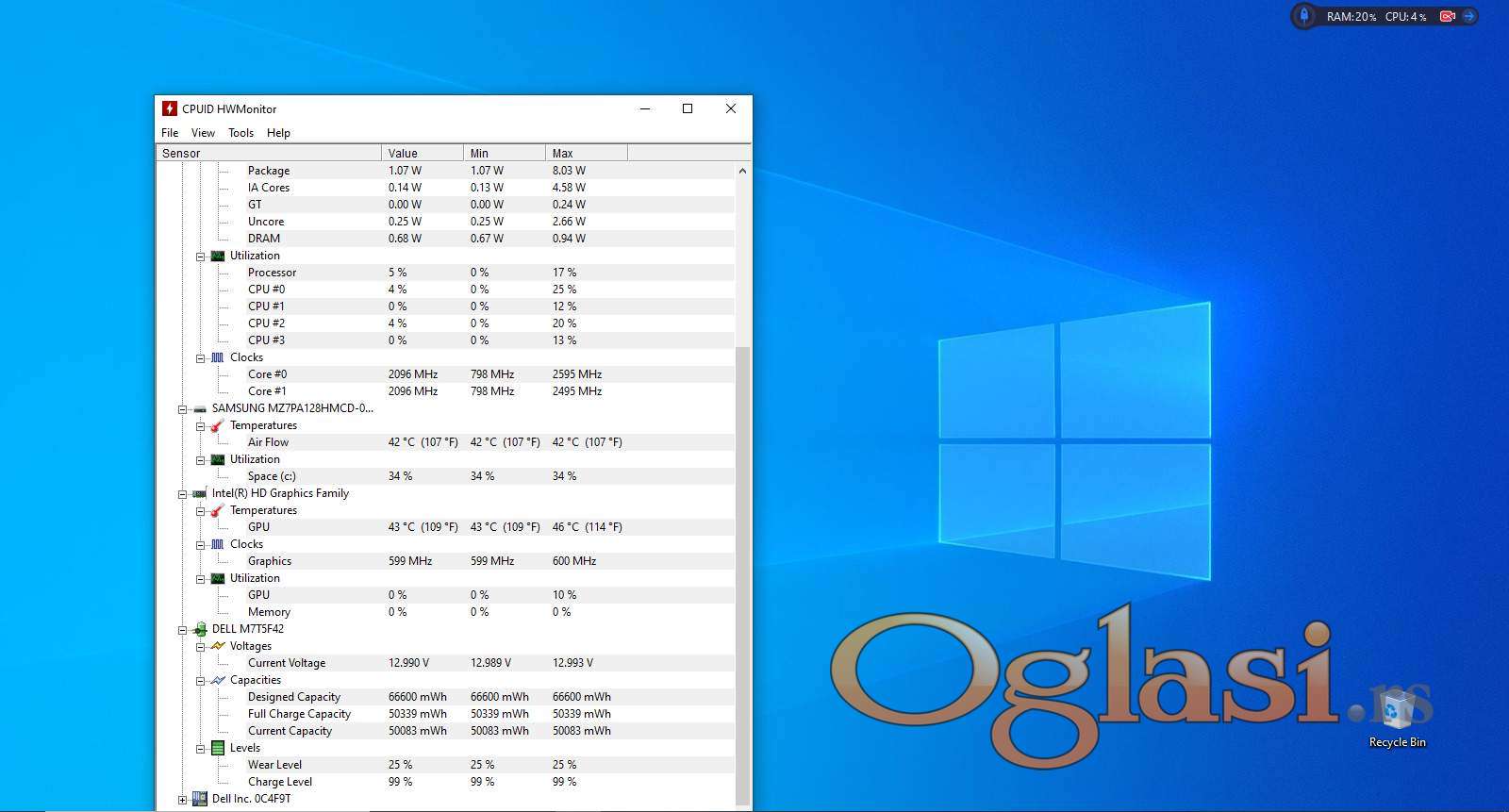This screenshot has height=812, width=1509.
Task: Open the Tools menu
Action: tap(240, 133)
